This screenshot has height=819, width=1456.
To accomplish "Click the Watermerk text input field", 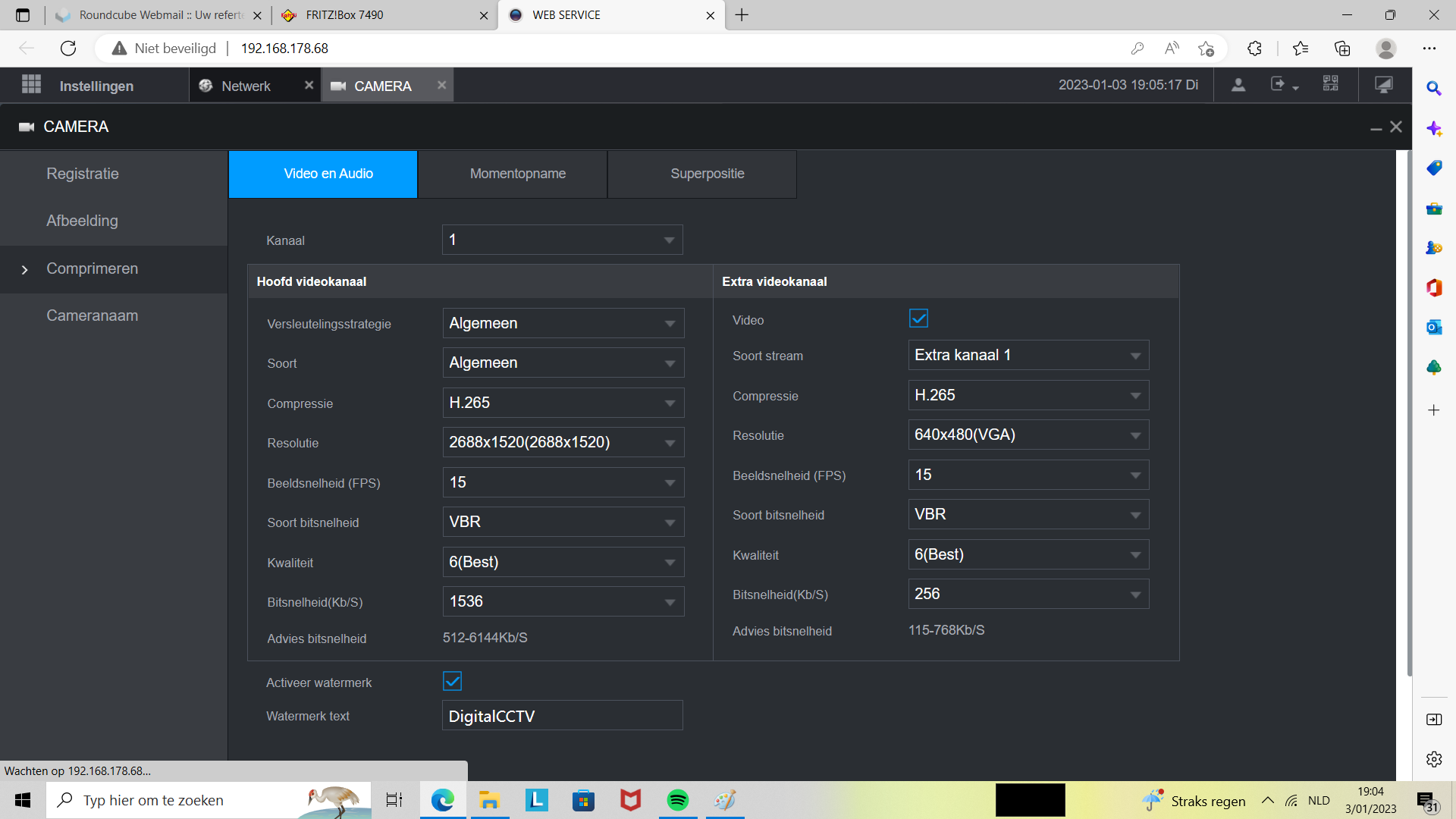I will pyautogui.click(x=562, y=716).
